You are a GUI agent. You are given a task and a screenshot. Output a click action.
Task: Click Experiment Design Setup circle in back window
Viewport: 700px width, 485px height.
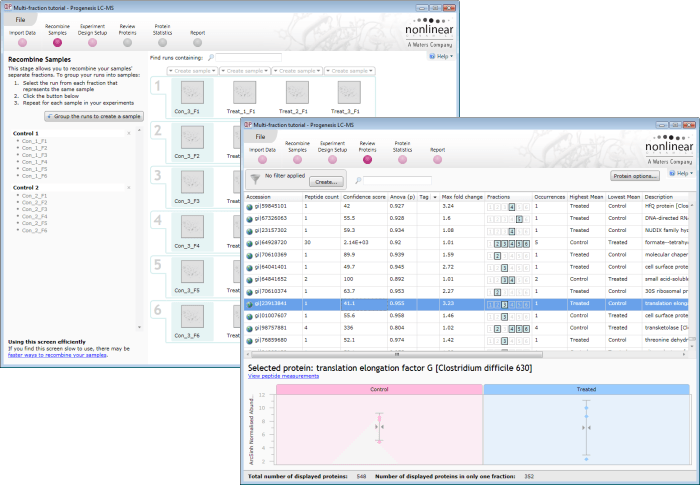(92, 43)
